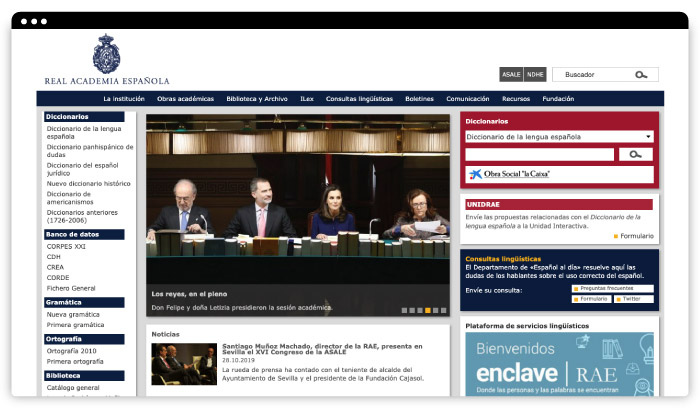Open Nuevo diccionario histórico

pyautogui.click(x=88, y=183)
